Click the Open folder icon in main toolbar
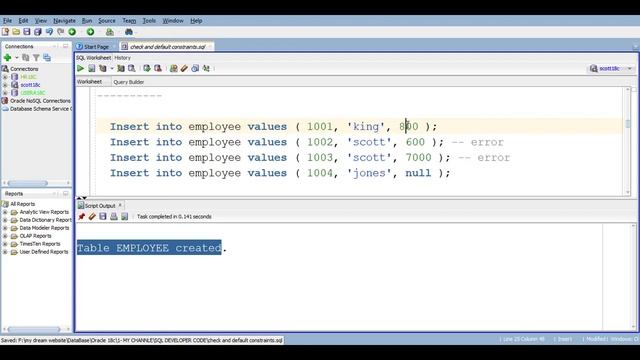The image size is (640, 360). [16, 32]
